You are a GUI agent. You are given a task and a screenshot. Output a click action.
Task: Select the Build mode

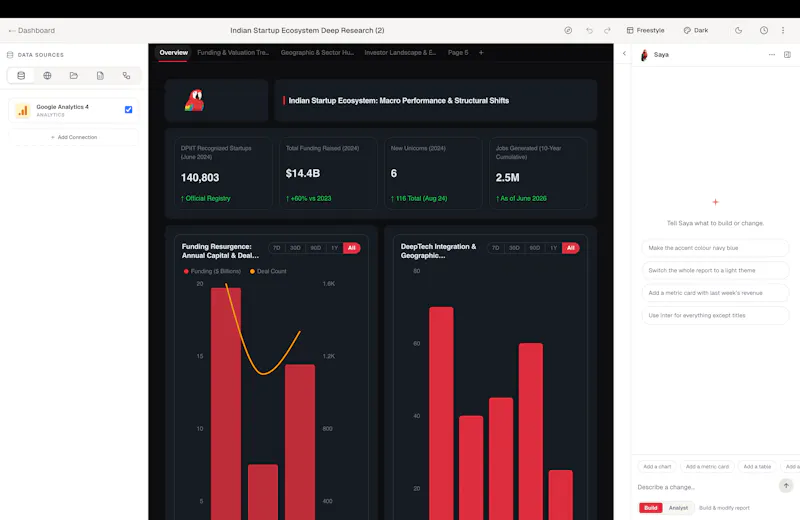point(651,508)
